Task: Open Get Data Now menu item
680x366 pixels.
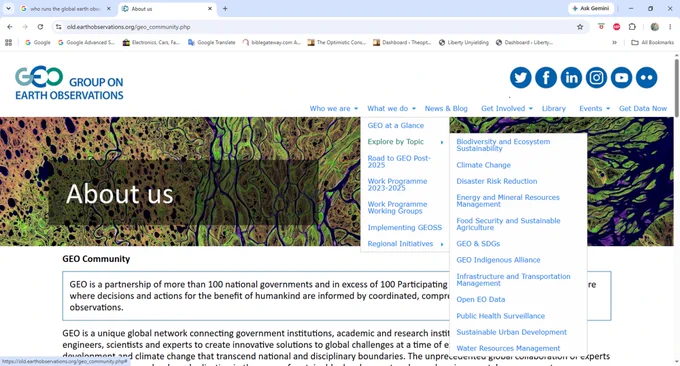Action: click(x=643, y=108)
